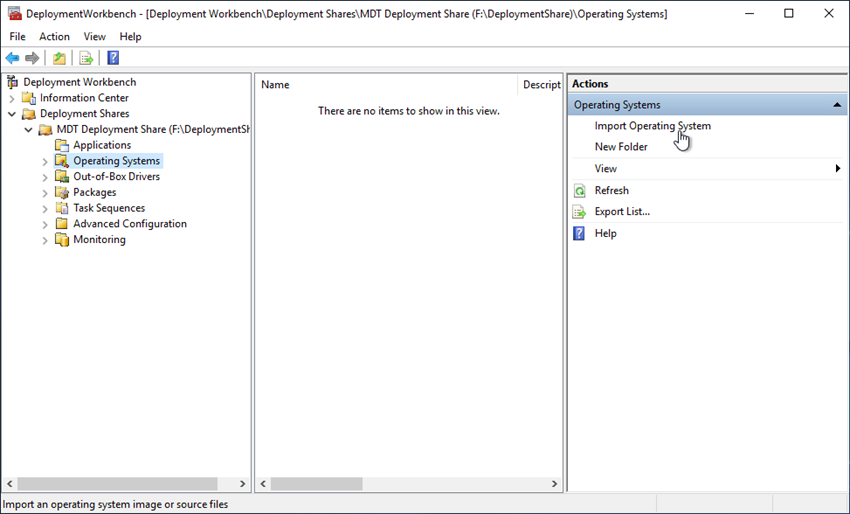850x514 pixels.
Task: Click the Deployment Workbench root node icon
Action: 12,82
